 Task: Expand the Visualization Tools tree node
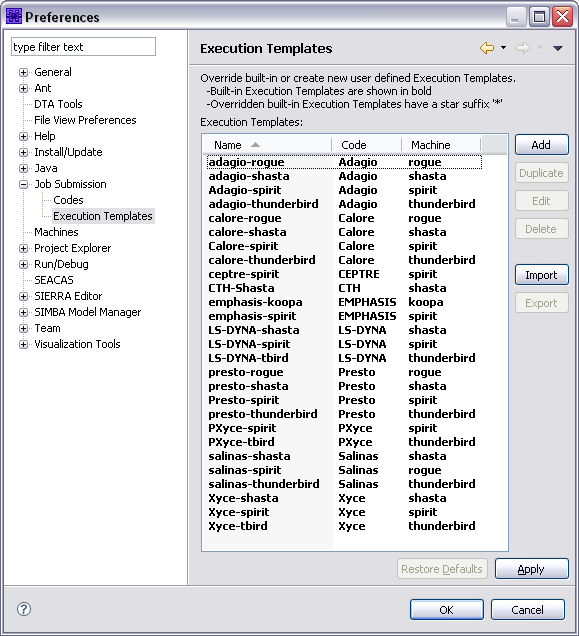[x=24, y=344]
